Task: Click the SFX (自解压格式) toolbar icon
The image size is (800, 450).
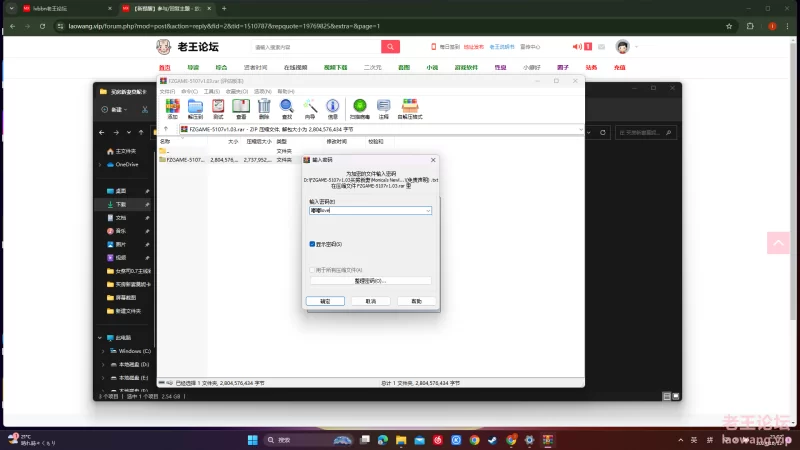Action: tap(410, 109)
